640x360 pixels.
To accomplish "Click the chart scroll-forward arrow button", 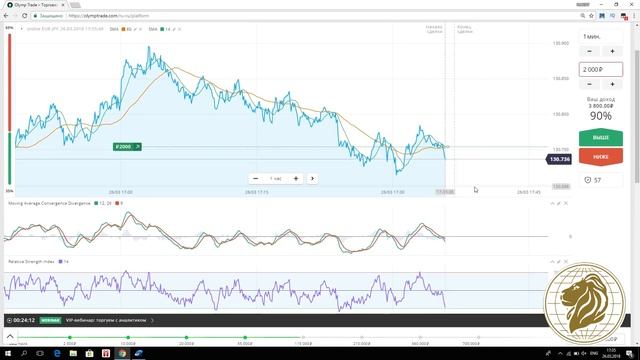I will (312, 178).
